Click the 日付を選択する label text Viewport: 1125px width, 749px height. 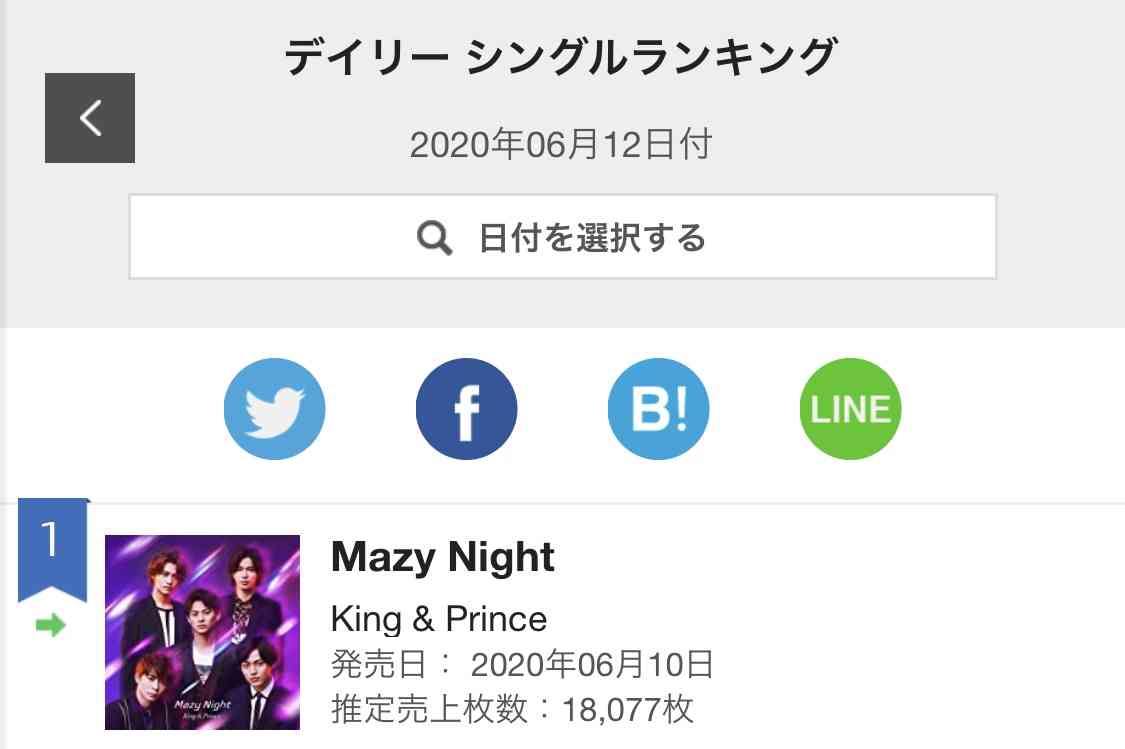coord(593,237)
